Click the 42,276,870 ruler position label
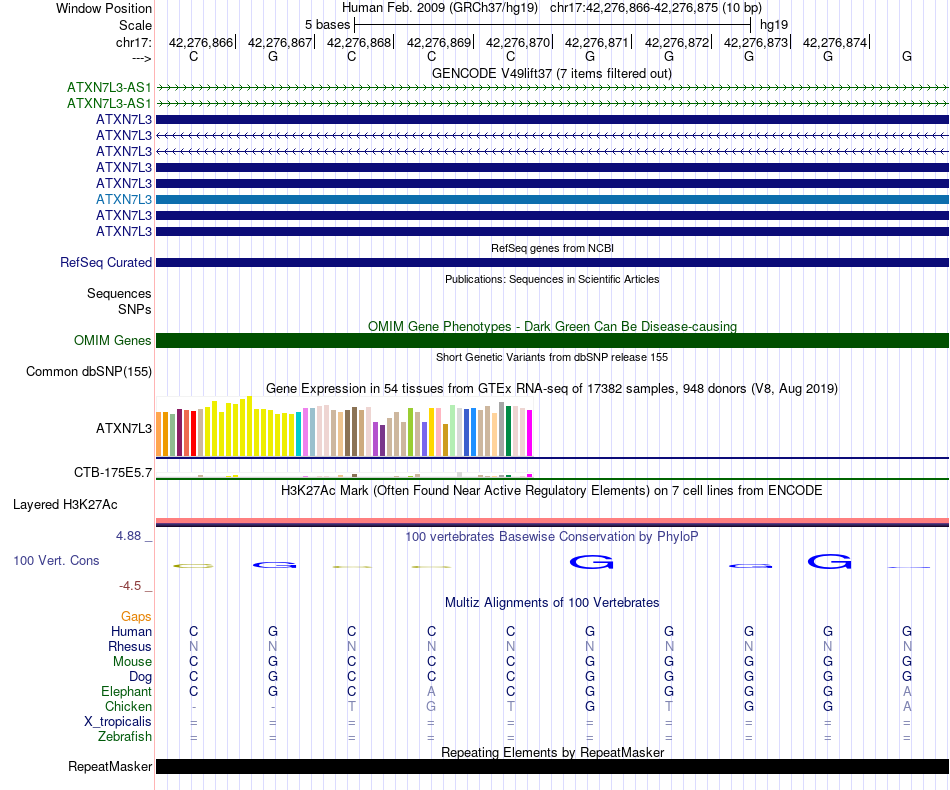This screenshot has width=950, height=790. (518, 42)
